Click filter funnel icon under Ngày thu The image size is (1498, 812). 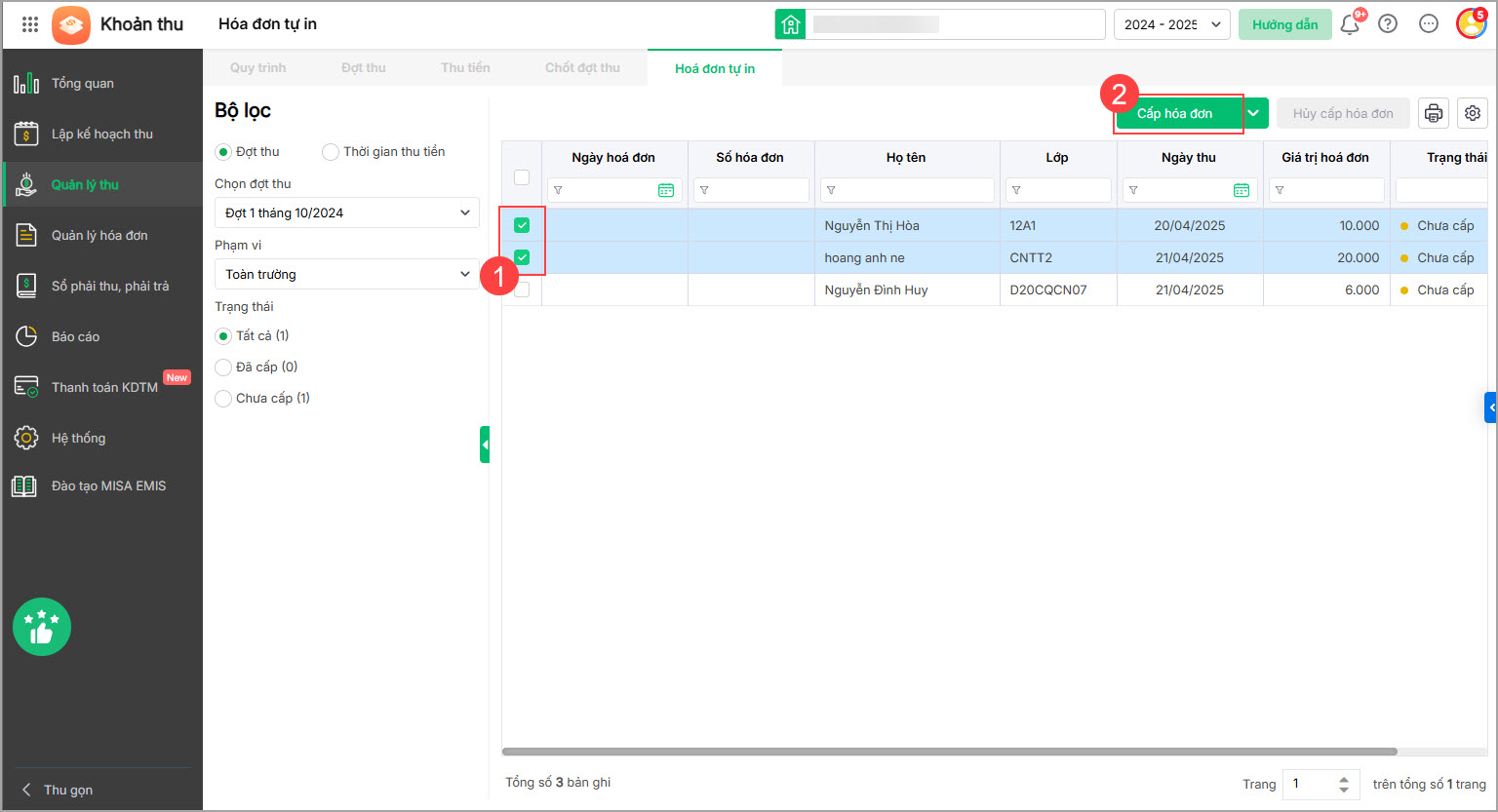tap(1133, 190)
